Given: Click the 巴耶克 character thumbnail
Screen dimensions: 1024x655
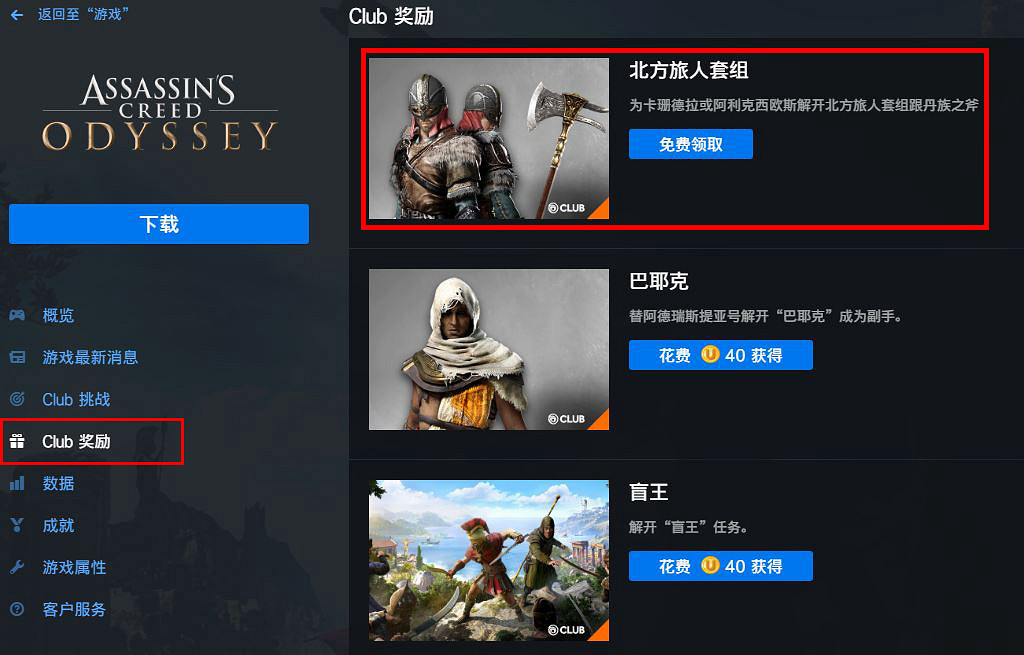Looking at the screenshot, I should click(488, 349).
